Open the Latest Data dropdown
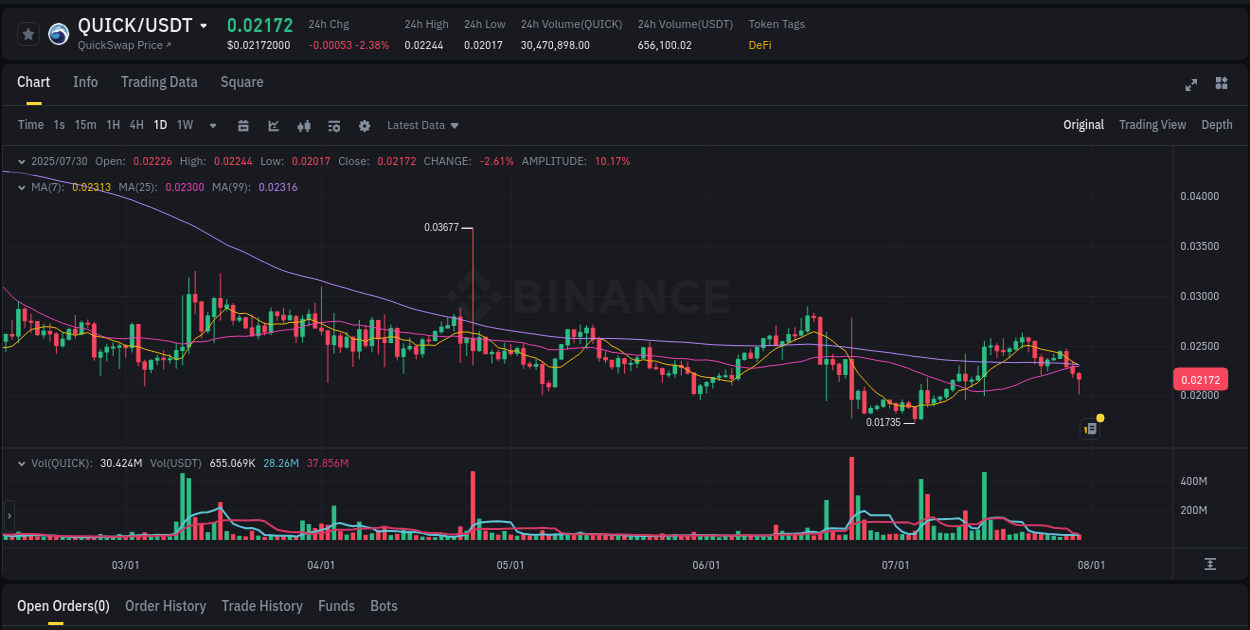This screenshot has width=1250, height=630. (422, 125)
